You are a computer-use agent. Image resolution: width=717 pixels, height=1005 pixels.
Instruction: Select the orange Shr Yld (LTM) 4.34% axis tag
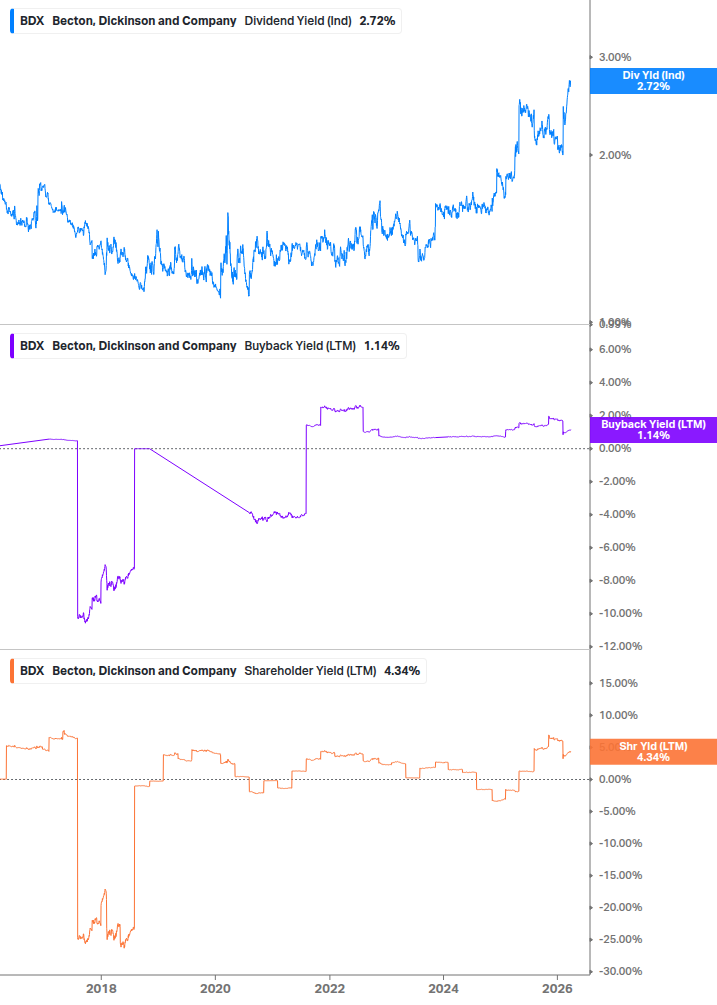click(653, 751)
